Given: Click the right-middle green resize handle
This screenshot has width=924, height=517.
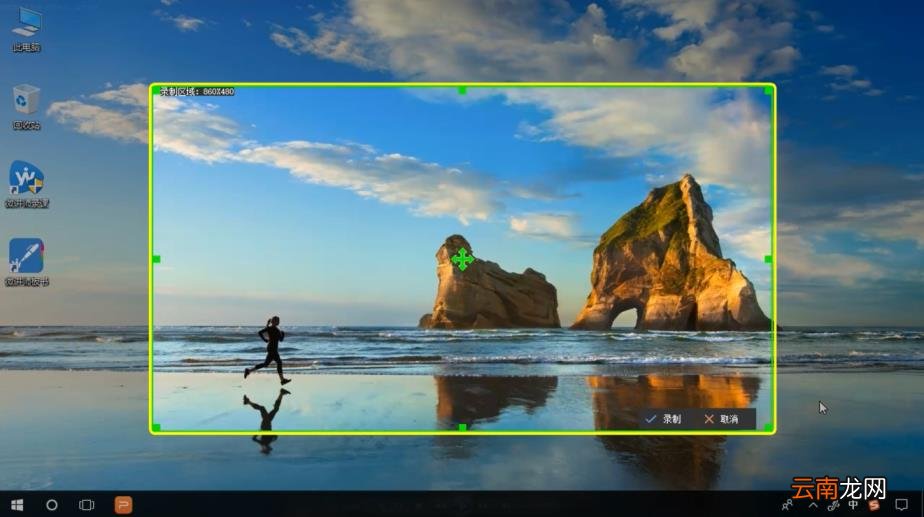Looking at the screenshot, I should (x=768, y=259).
